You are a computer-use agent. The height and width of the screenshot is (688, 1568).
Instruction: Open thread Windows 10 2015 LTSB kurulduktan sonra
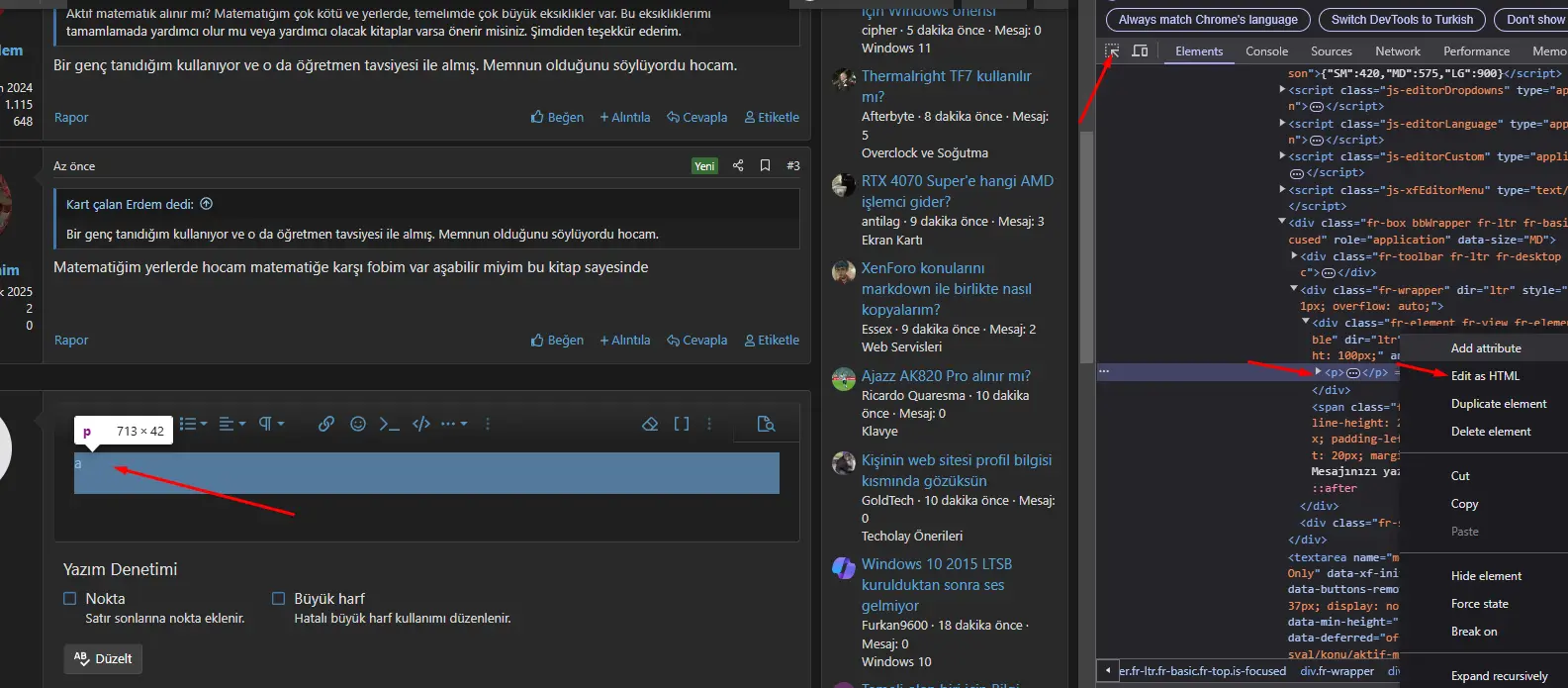point(937,584)
